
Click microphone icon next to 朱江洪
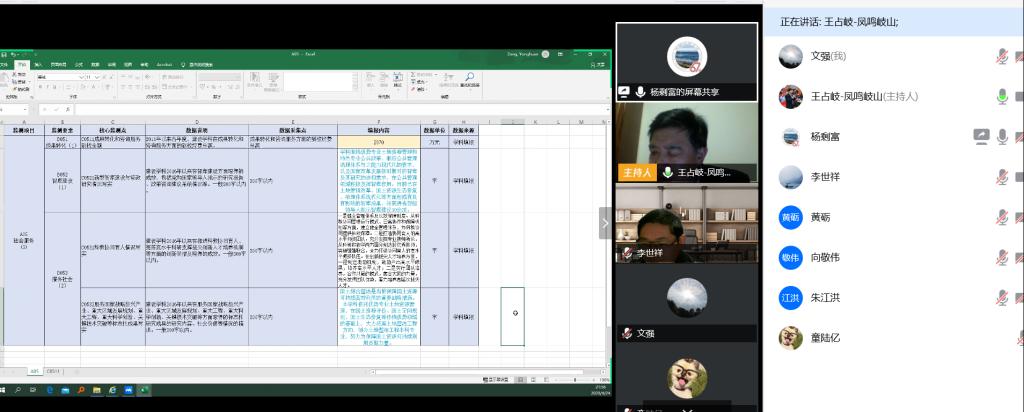(x=1001, y=297)
